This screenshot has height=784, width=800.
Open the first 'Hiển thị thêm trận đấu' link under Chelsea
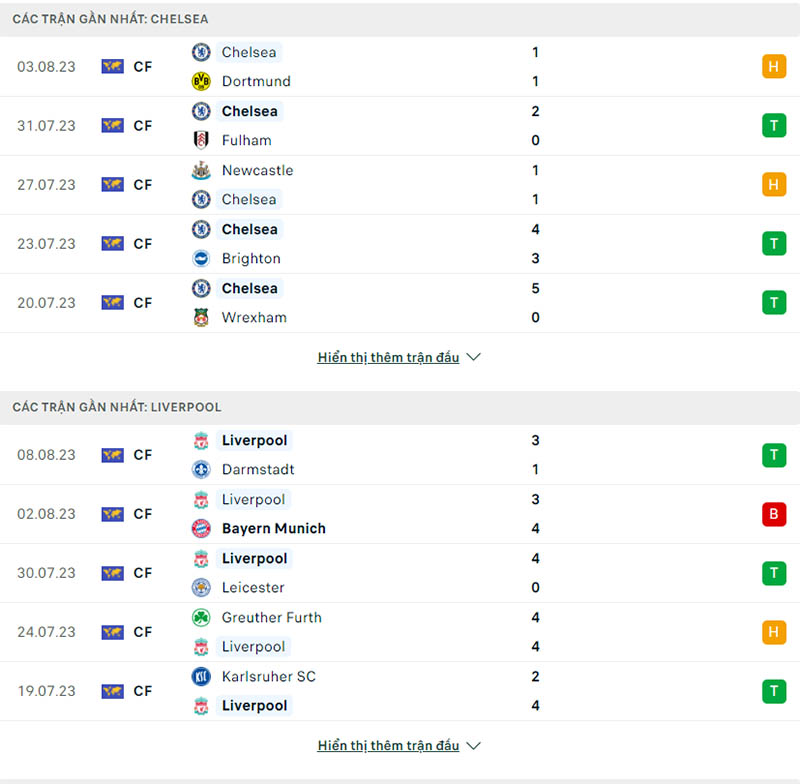pos(388,357)
